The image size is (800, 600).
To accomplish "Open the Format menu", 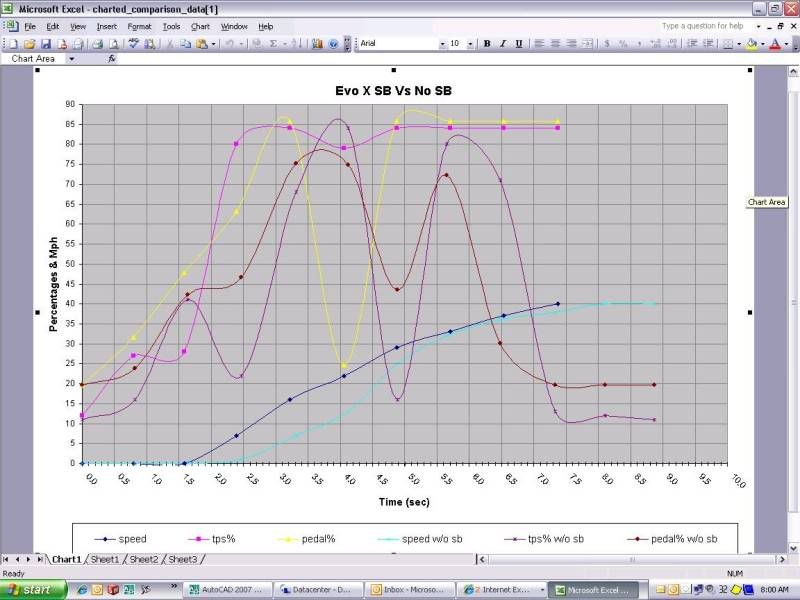I will (139, 27).
